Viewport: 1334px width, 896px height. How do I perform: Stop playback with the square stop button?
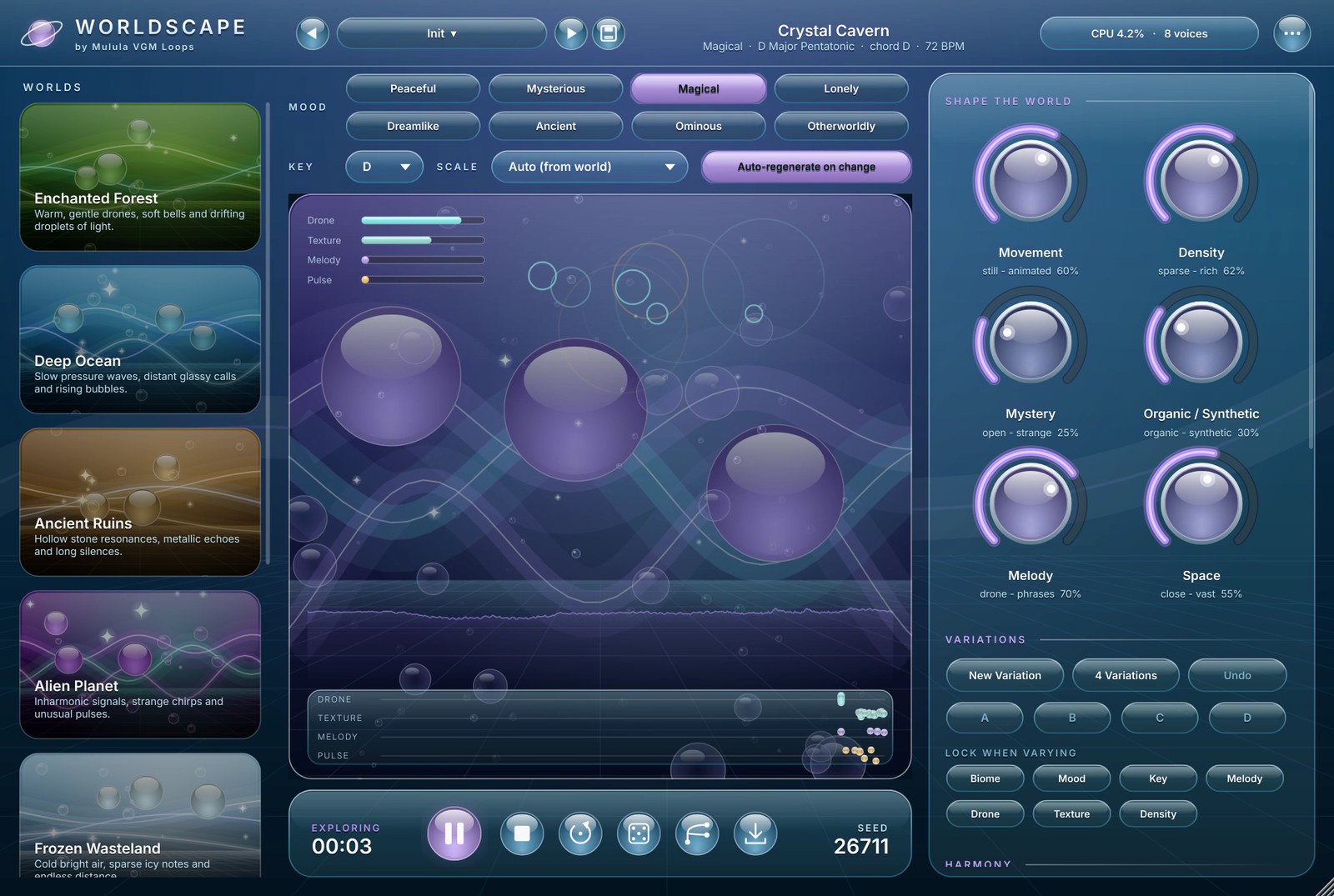pos(522,833)
